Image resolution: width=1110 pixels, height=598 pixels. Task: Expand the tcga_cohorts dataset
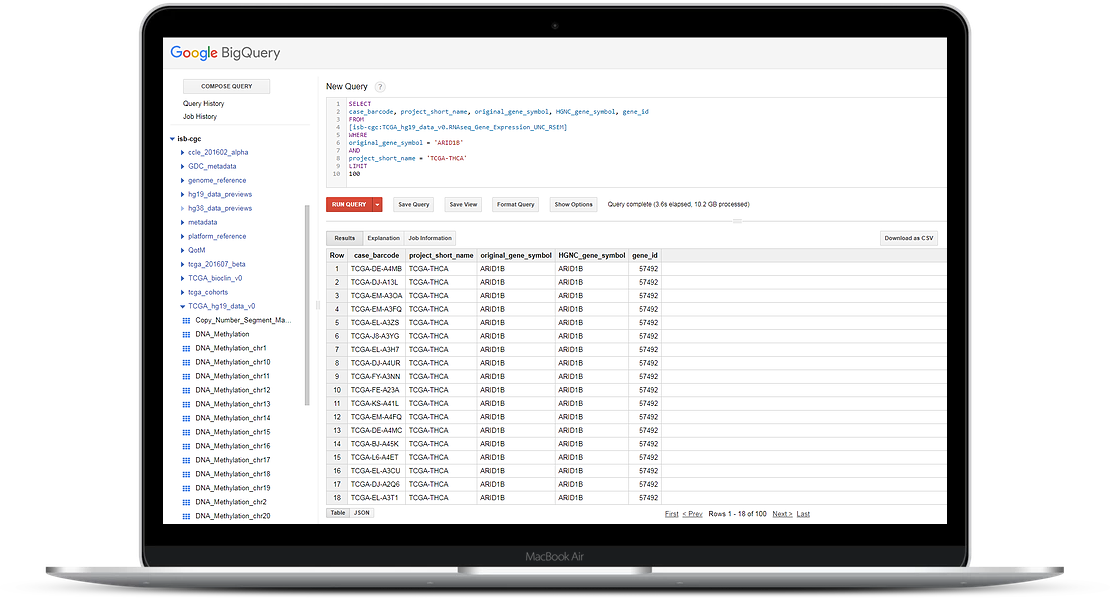183,292
